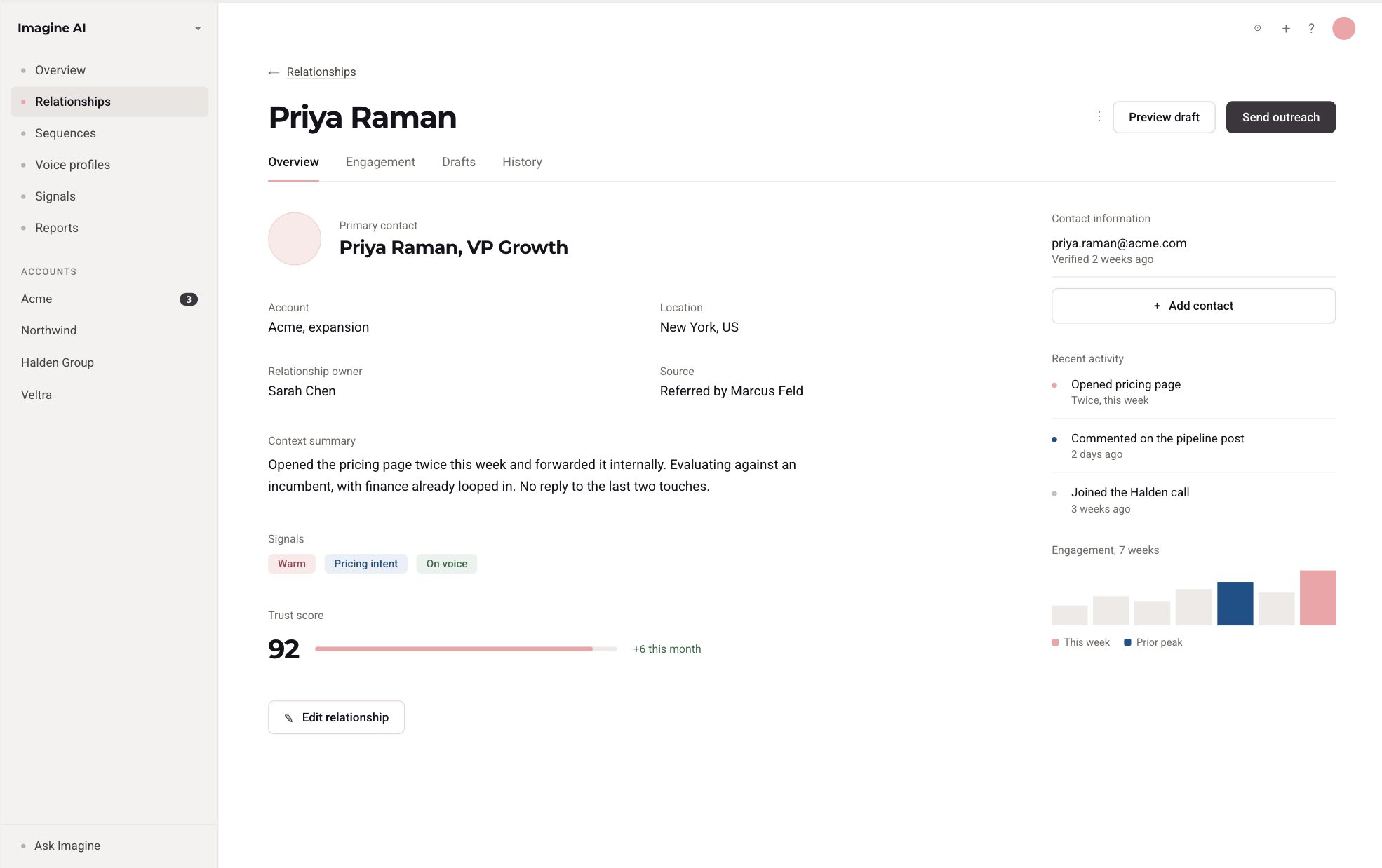Screen dimensions: 1382x868
Task: Open Sequences in the sidebar
Action: point(109,133)
